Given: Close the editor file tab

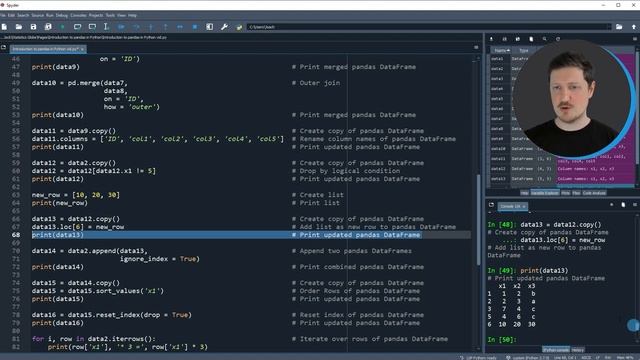Looking at the screenshot, I should pyautogui.click(x=82, y=49).
